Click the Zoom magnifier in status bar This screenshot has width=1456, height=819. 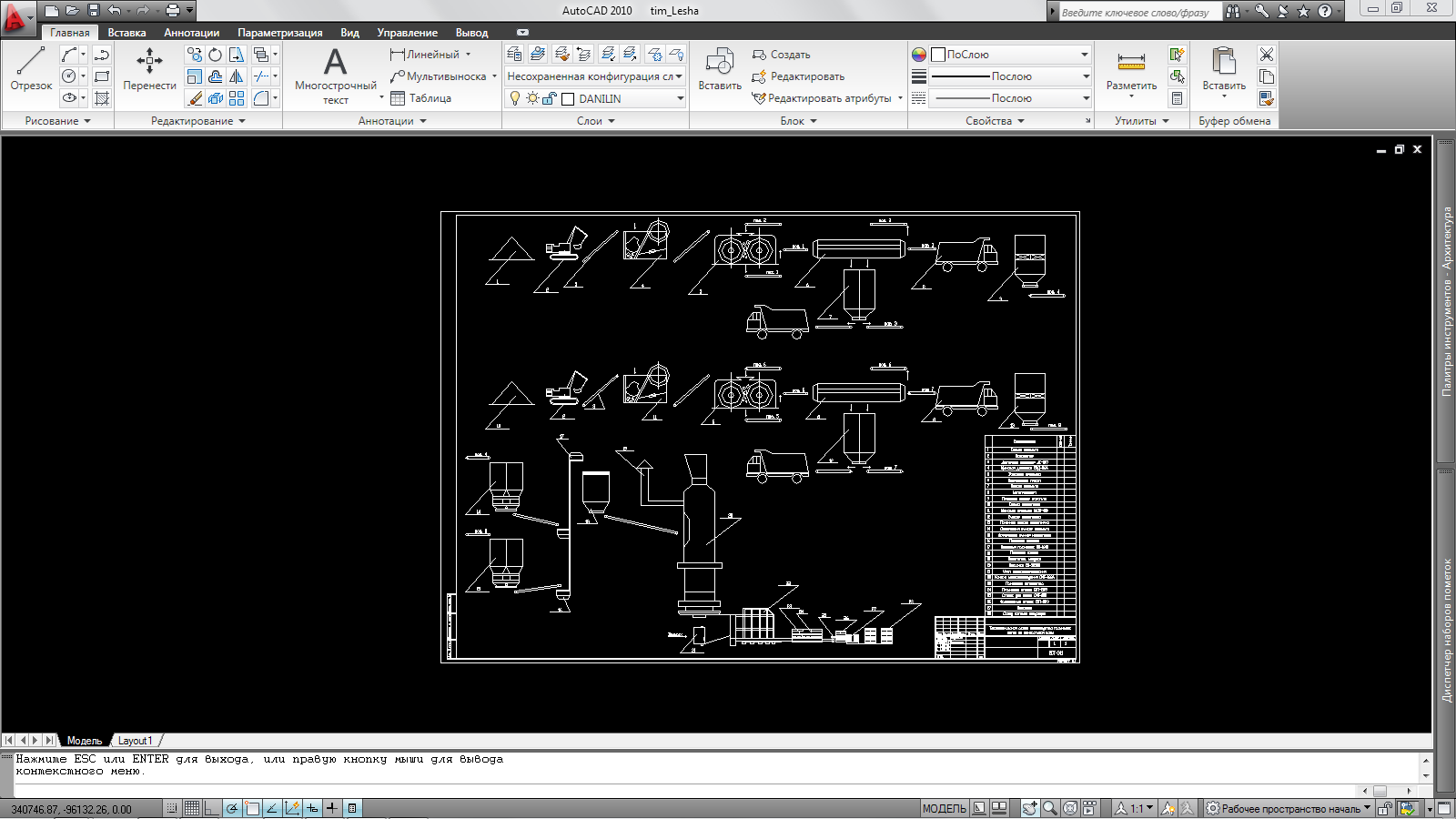pos(1050,808)
